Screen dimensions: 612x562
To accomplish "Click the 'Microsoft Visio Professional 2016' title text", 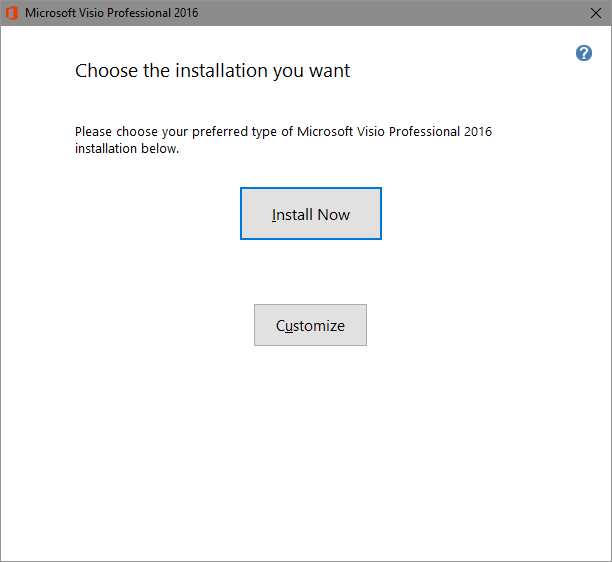I will click(x=112, y=13).
